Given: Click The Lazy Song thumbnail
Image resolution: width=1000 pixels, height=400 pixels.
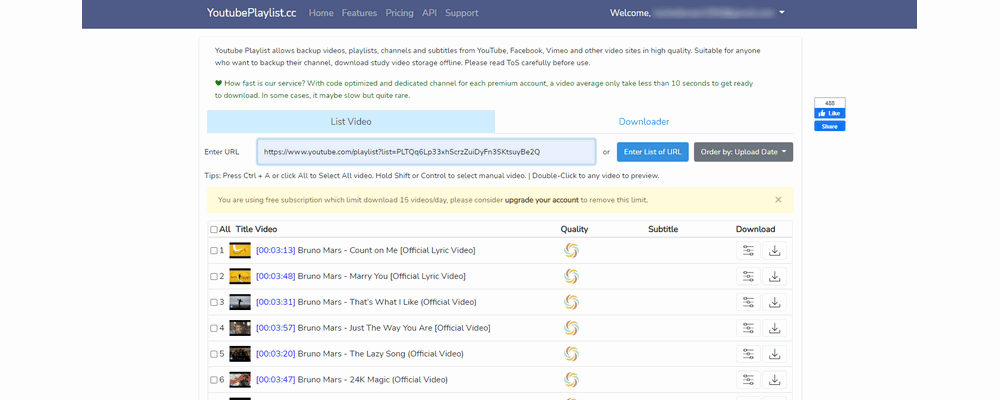Looking at the screenshot, I should 240,354.
